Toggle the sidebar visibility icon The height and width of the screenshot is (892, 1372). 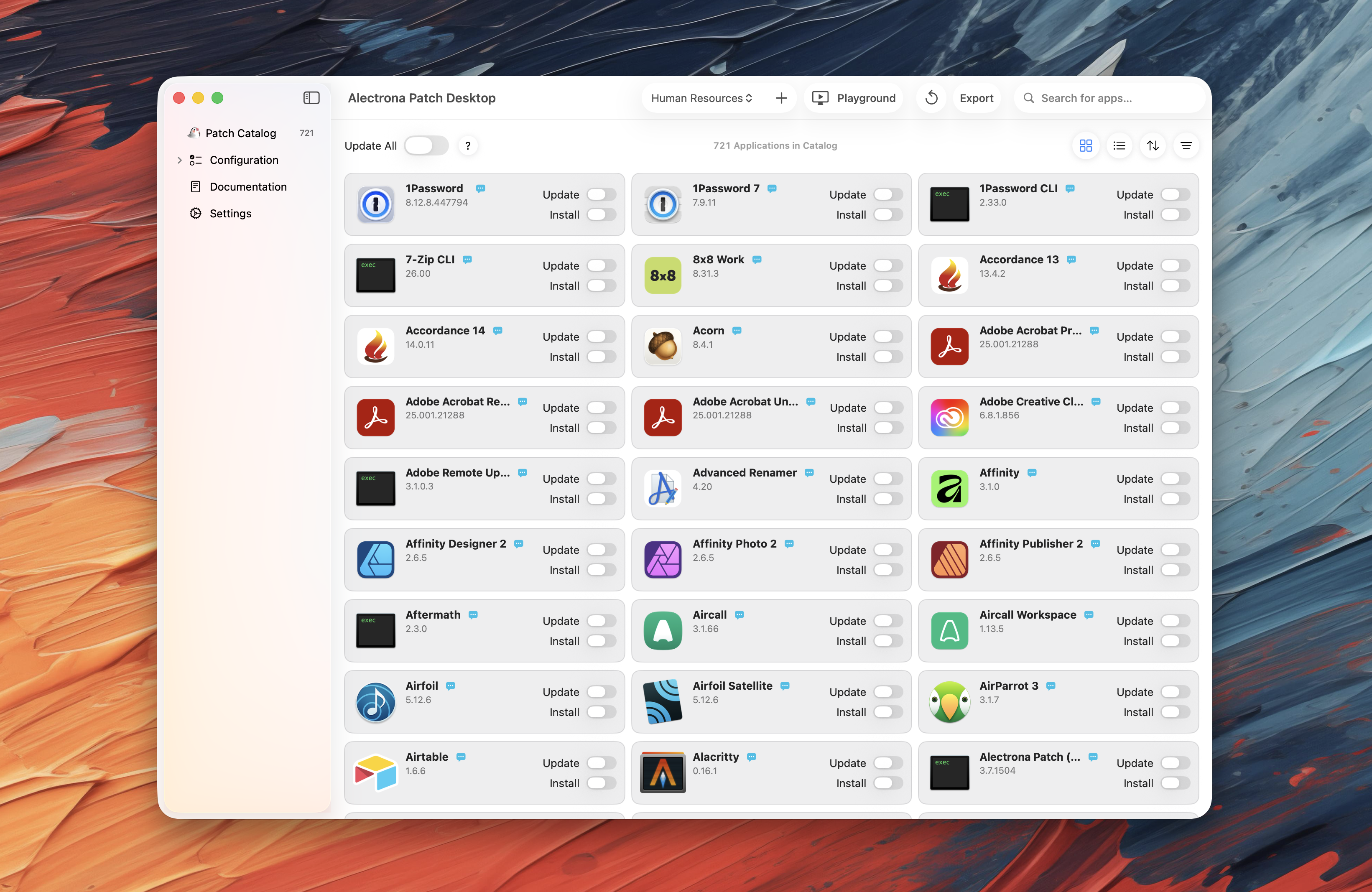click(x=311, y=98)
